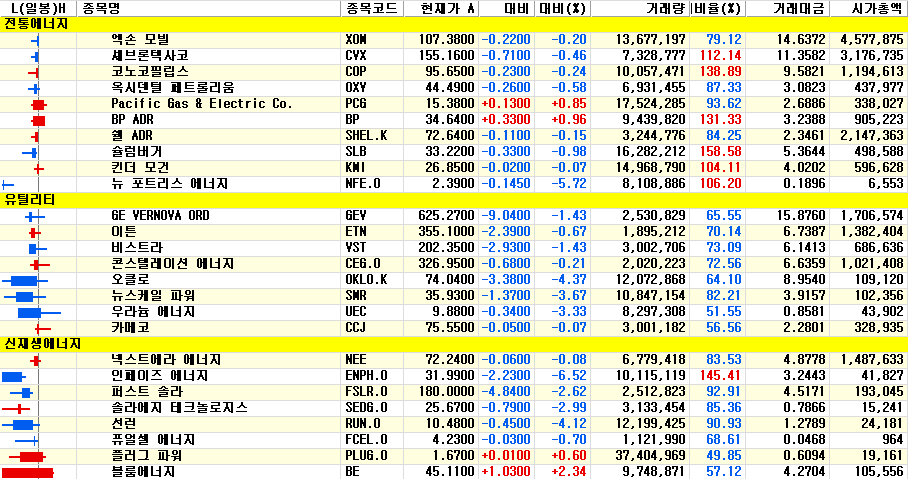Select 콘스텔레이션 에너지 stock name
The image size is (908, 479).
pos(173,264)
